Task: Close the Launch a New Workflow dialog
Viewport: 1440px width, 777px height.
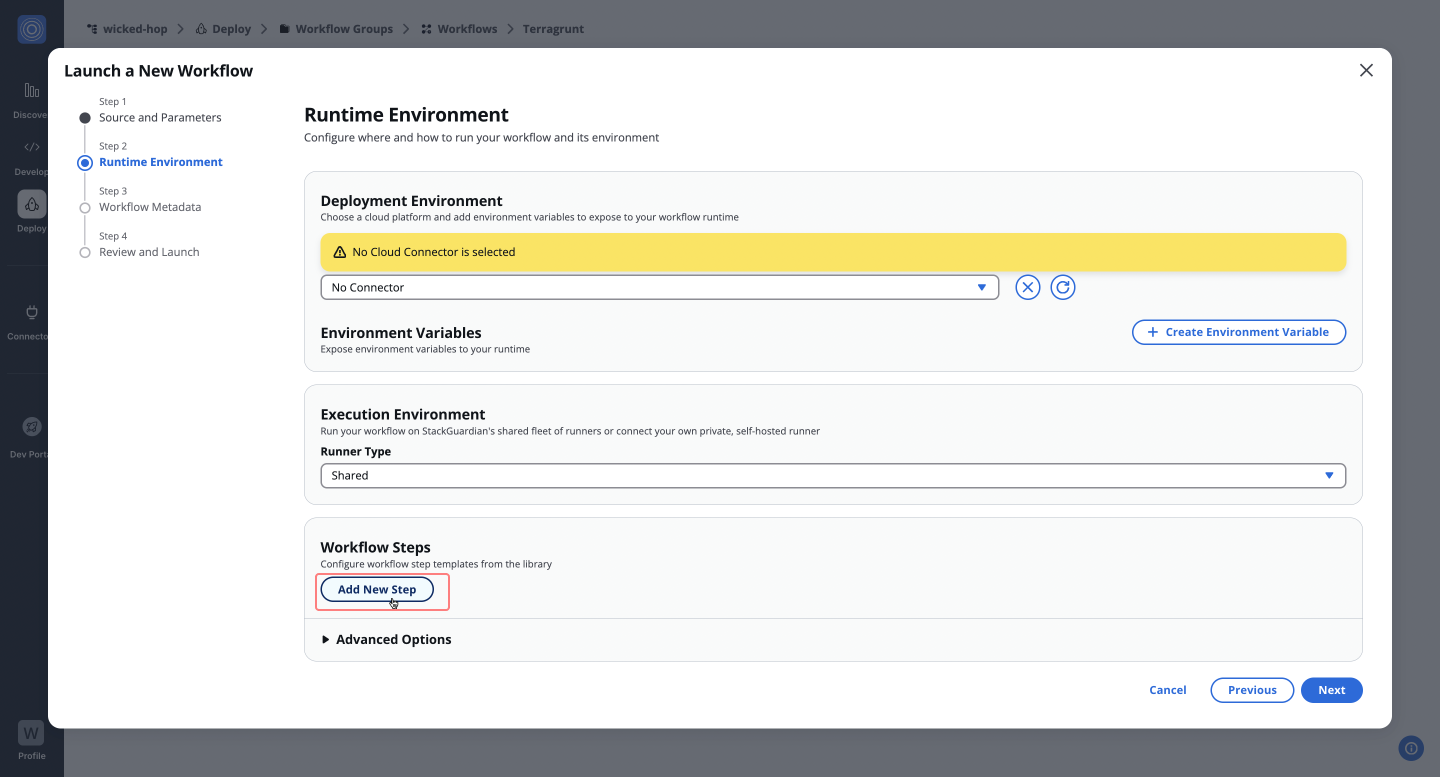Action: pos(1366,70)
